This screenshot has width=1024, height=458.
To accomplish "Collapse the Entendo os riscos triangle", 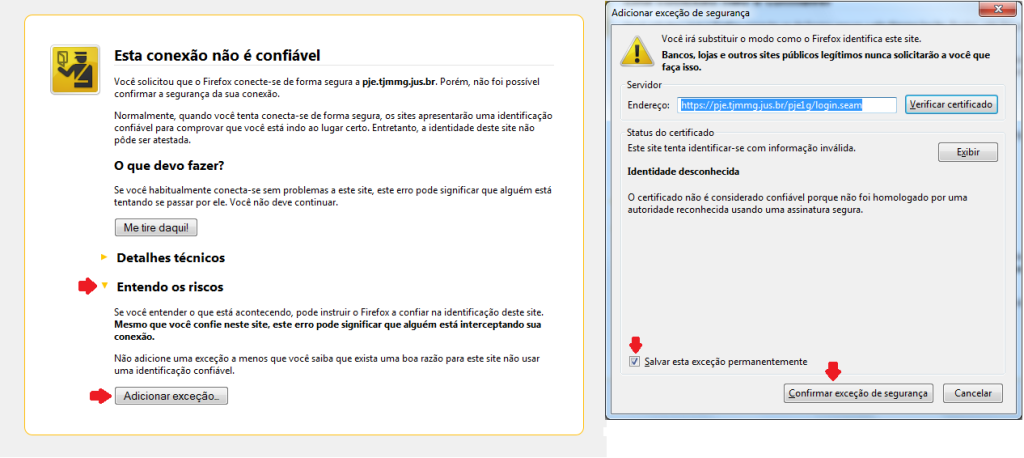I will pyautogui.click(x=104, y=286).
